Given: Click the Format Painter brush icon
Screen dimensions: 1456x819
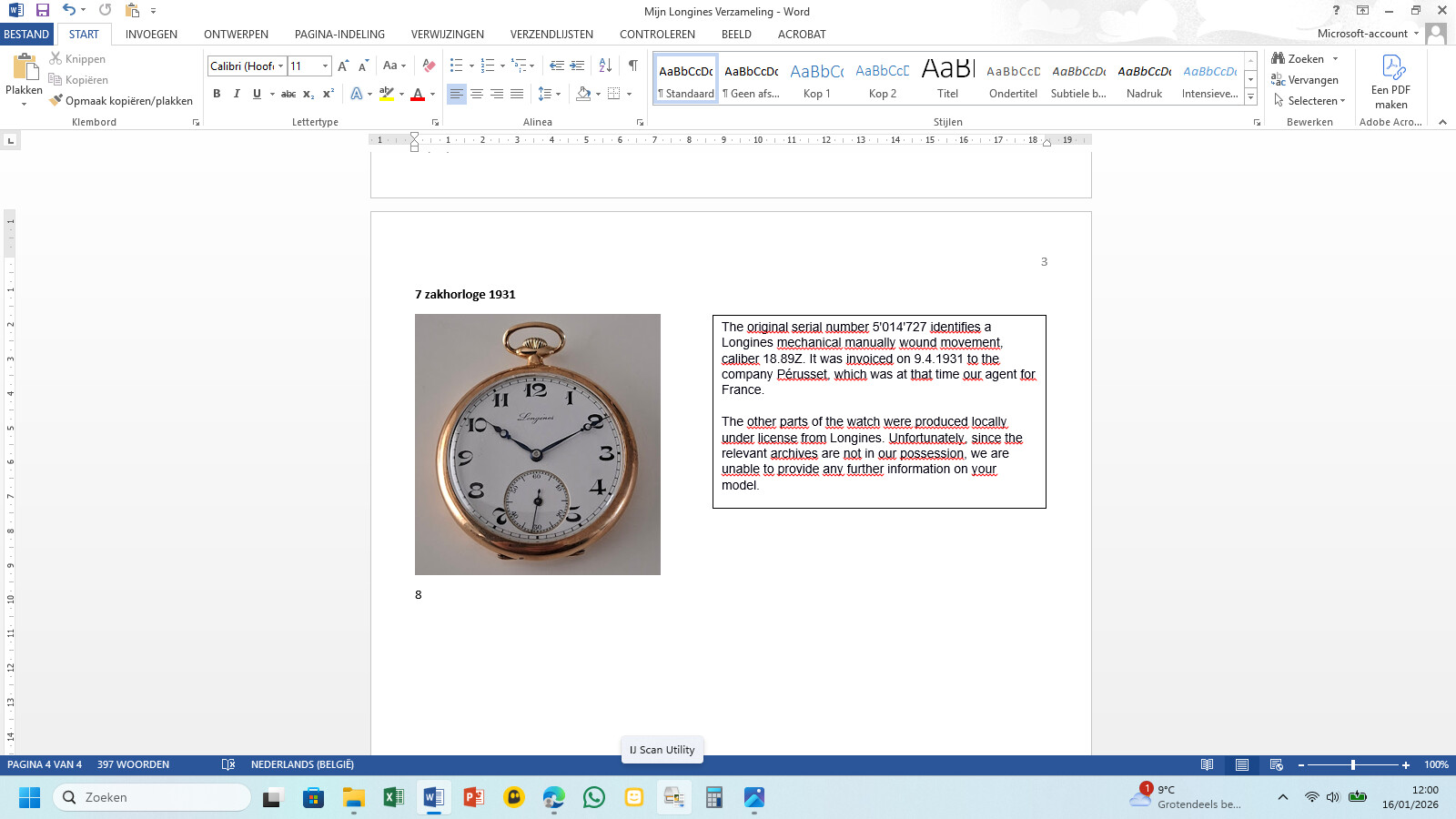Looking at the screenshot, I should 56,101.
